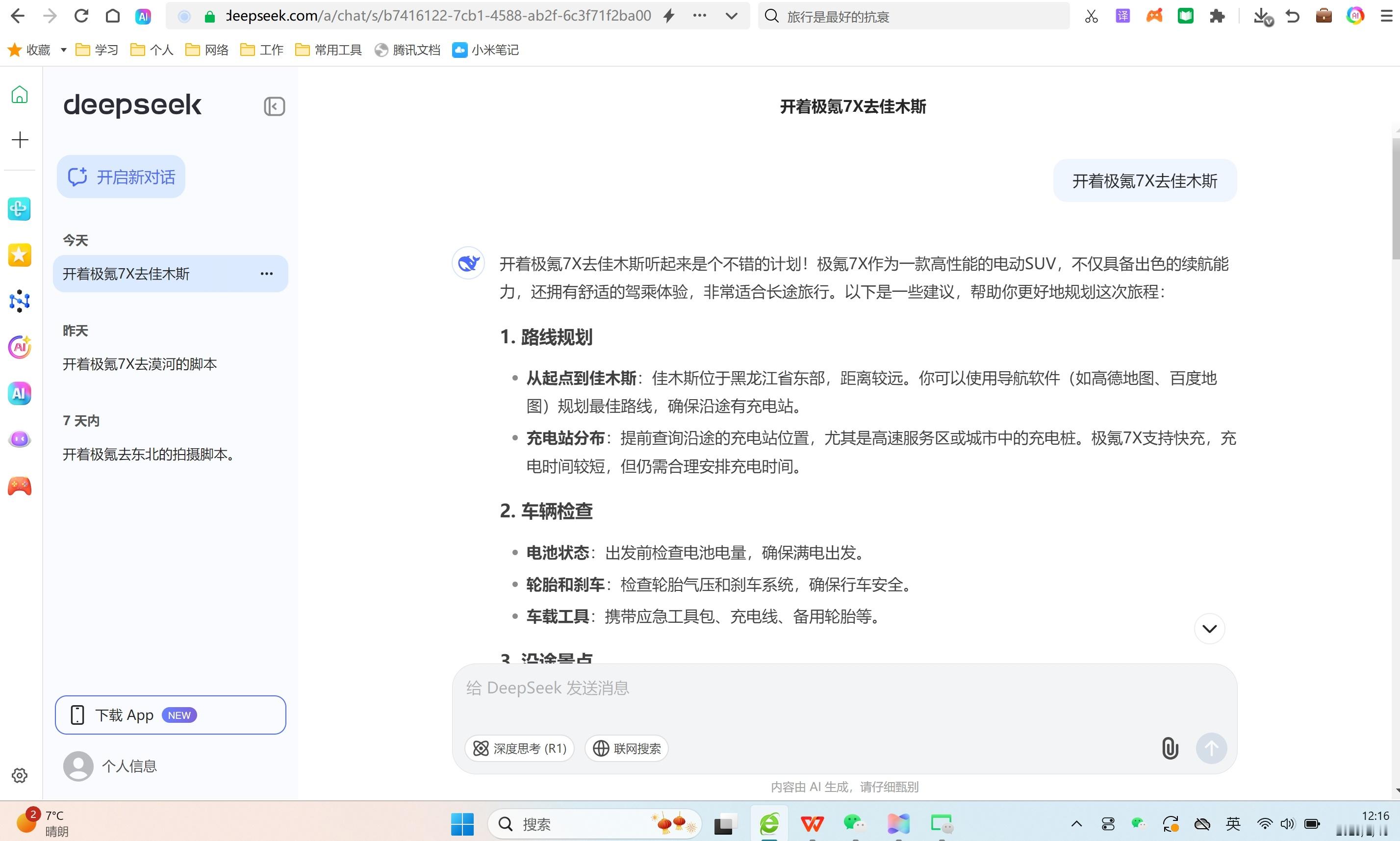Click the attachment paperclip icon
This screenshot has width=1400, height=841.
pyautogui.click(x=1170, y=748)
